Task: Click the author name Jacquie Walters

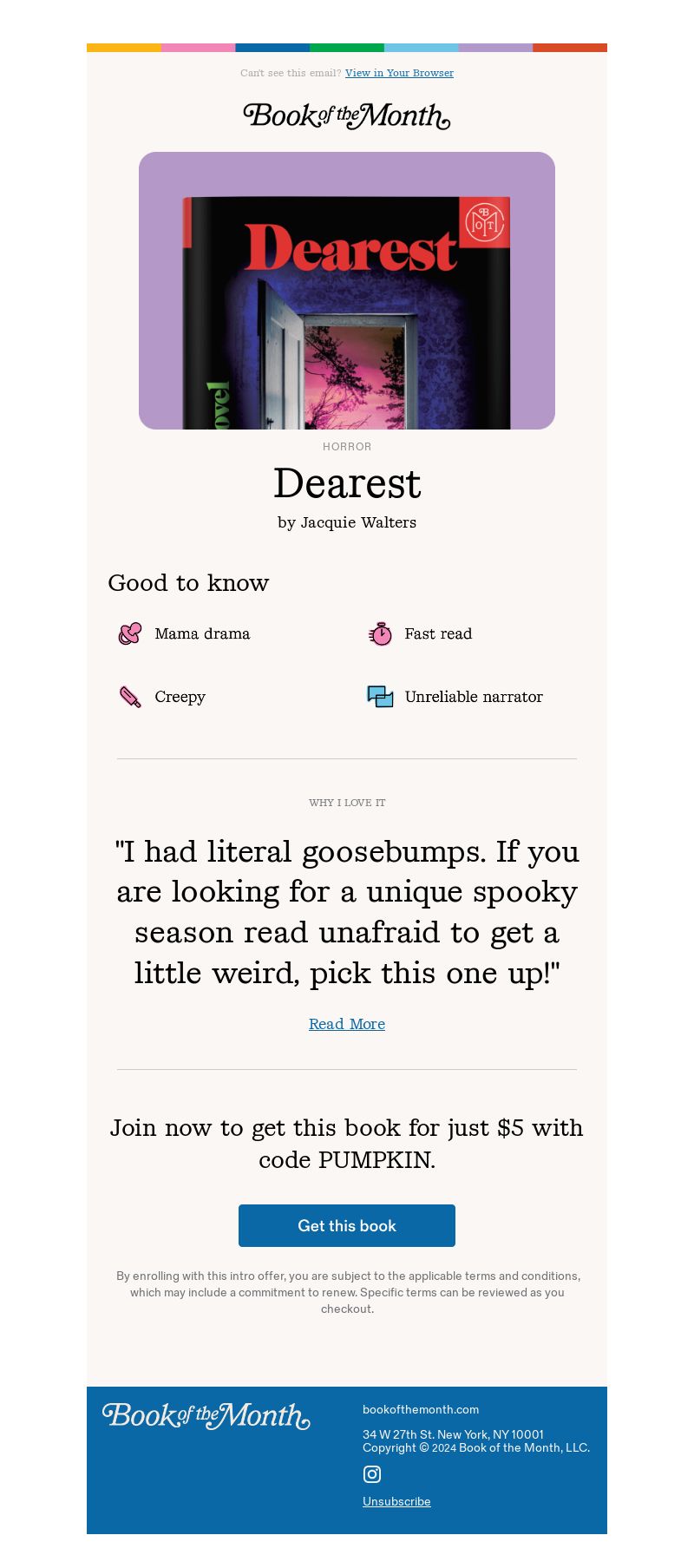Action: (358, 522)
